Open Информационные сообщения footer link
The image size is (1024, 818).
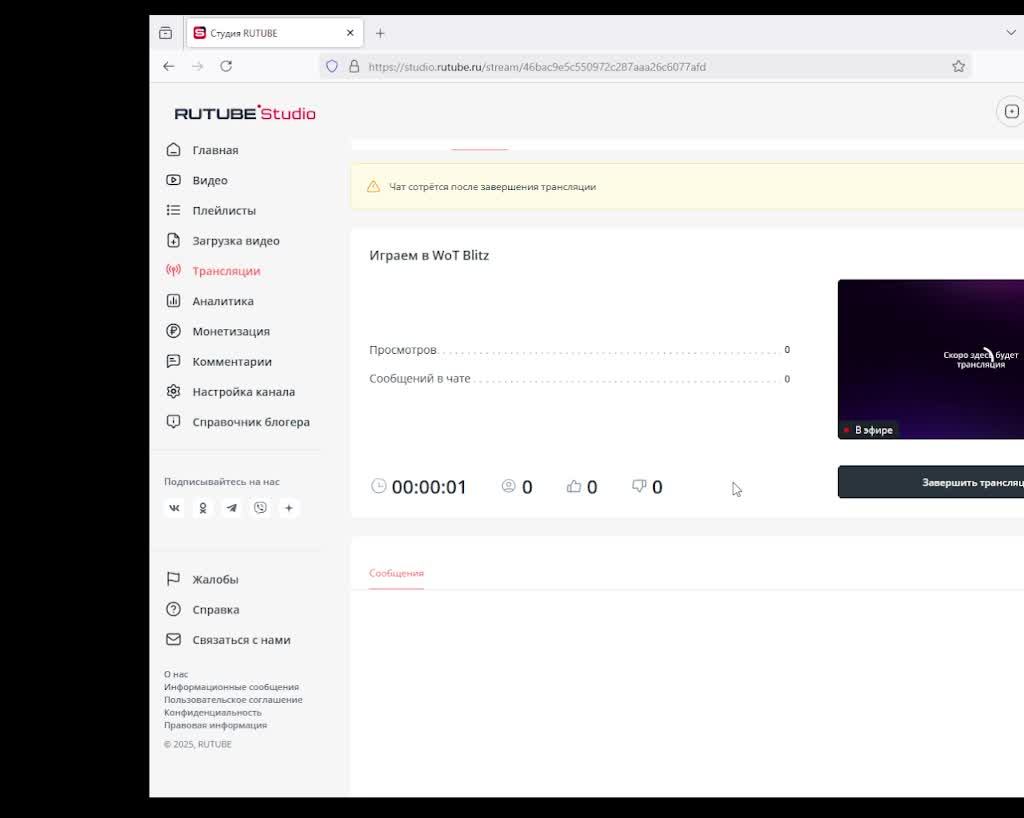(231, 687)
